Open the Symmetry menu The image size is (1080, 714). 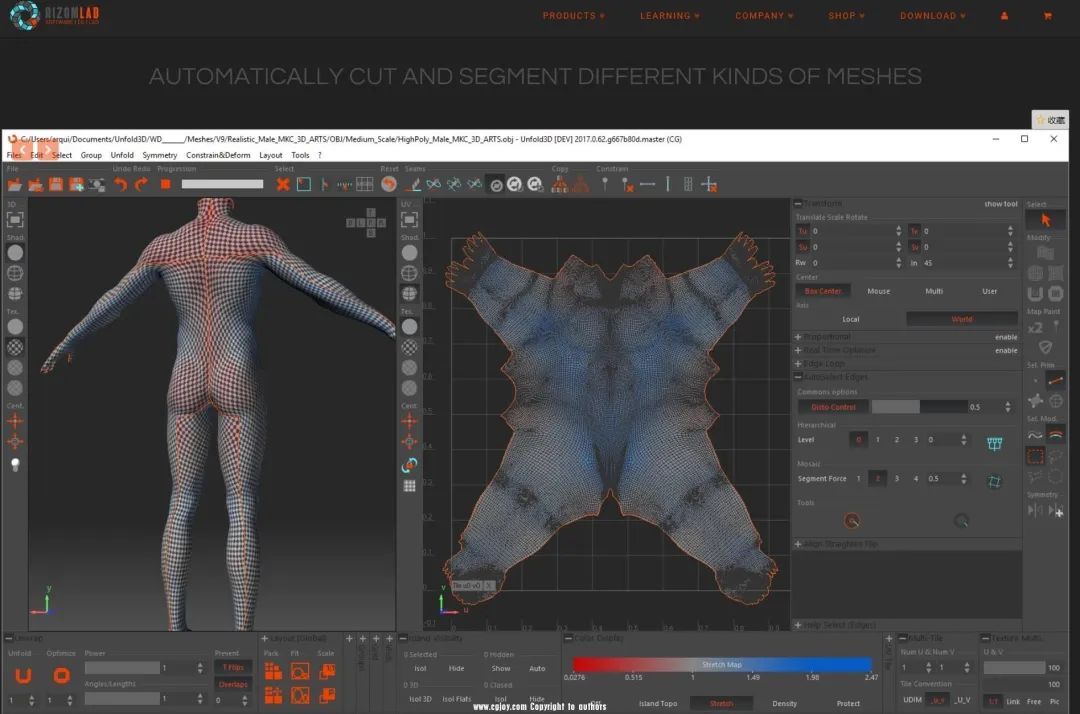[x=159, y=155]
